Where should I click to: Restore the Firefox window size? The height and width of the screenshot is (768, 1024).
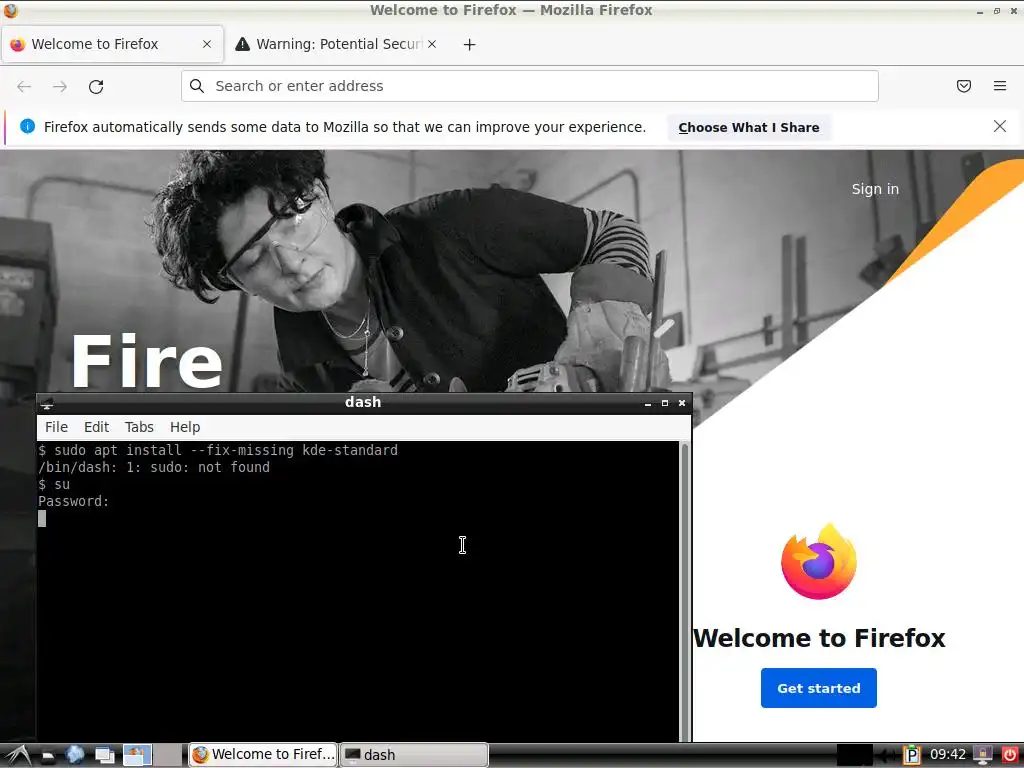point(997,11)
